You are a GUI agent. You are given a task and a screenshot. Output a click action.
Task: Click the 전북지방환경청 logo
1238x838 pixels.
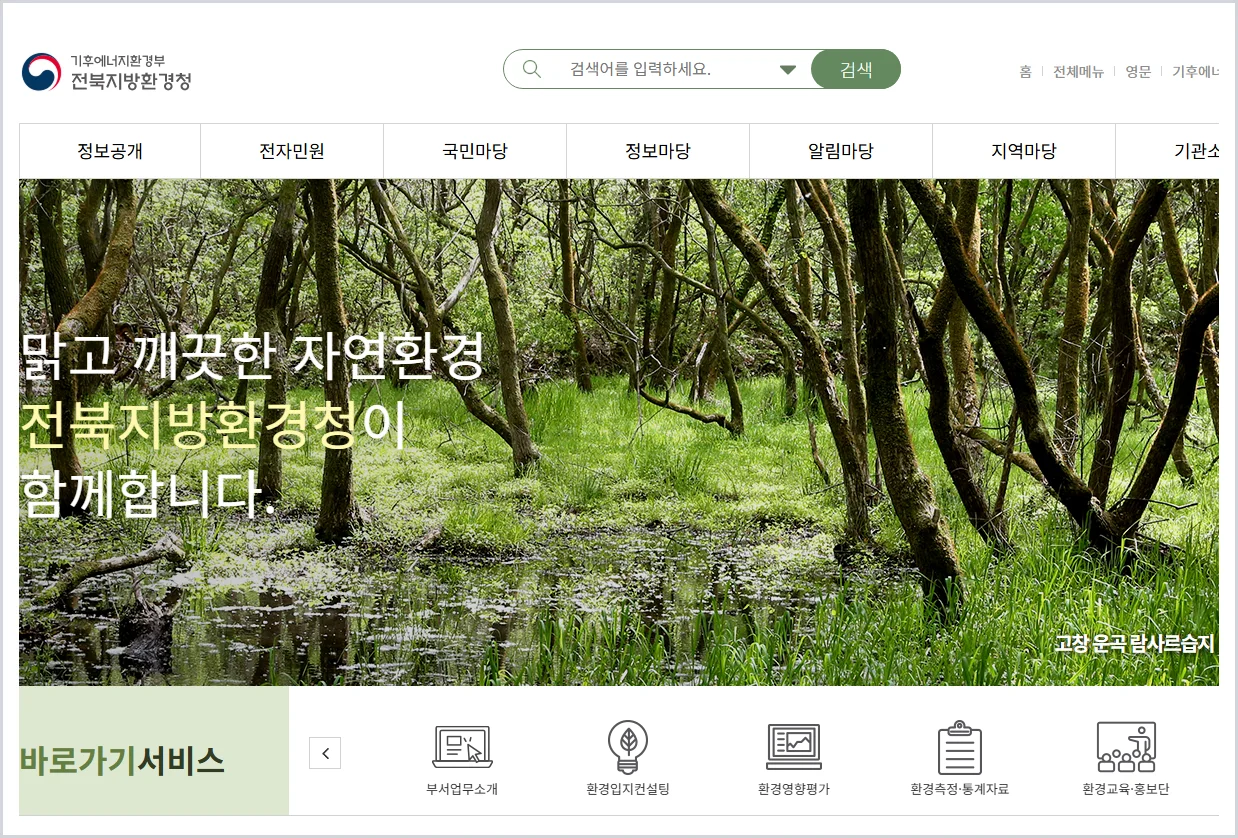tap(106, 71)
